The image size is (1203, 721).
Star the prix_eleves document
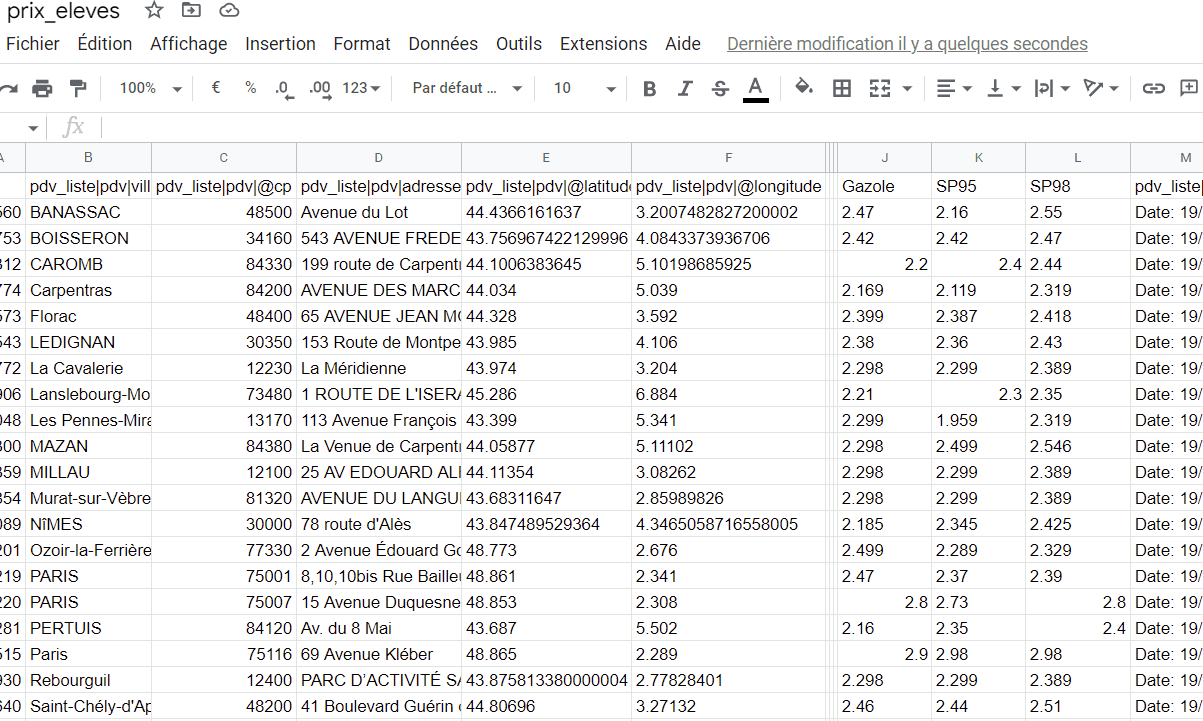click(x=154, y=11)
